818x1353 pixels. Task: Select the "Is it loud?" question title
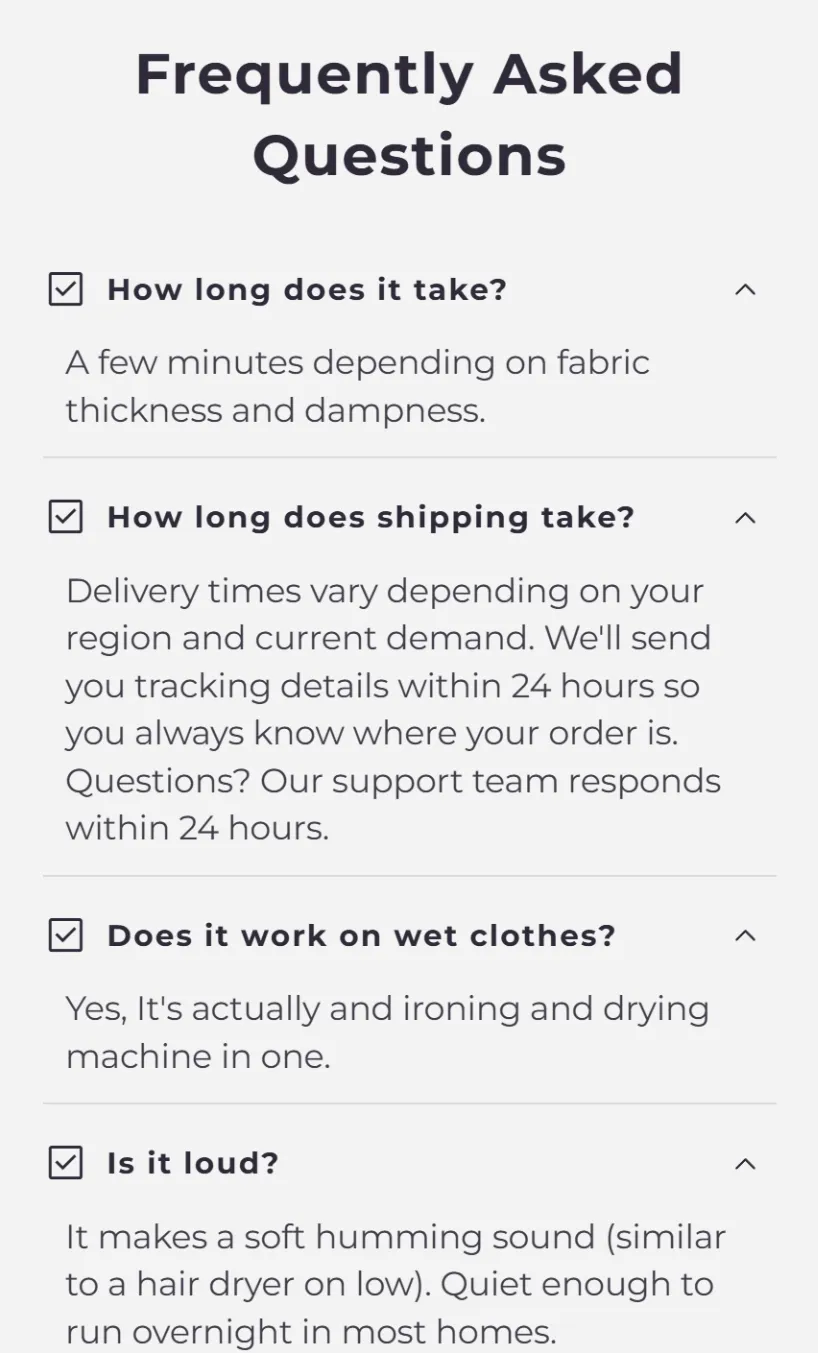[x=193, y=1163]
